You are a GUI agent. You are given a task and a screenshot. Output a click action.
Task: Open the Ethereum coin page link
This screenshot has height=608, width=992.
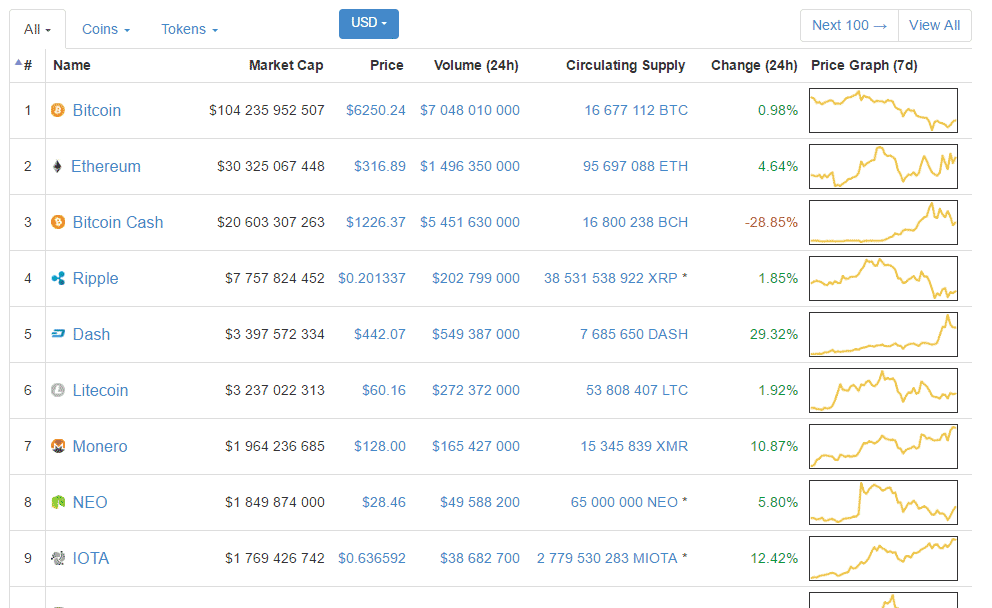pos(106,166)
